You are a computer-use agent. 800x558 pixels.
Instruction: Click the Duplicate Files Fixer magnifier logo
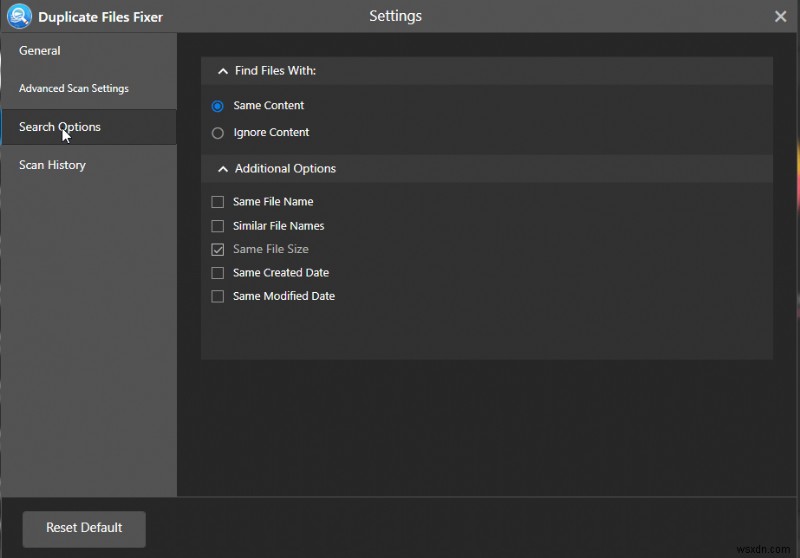19,16
